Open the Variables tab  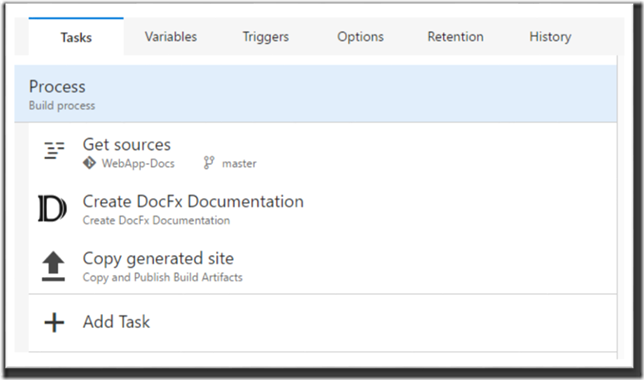click(x=171, y=37)
